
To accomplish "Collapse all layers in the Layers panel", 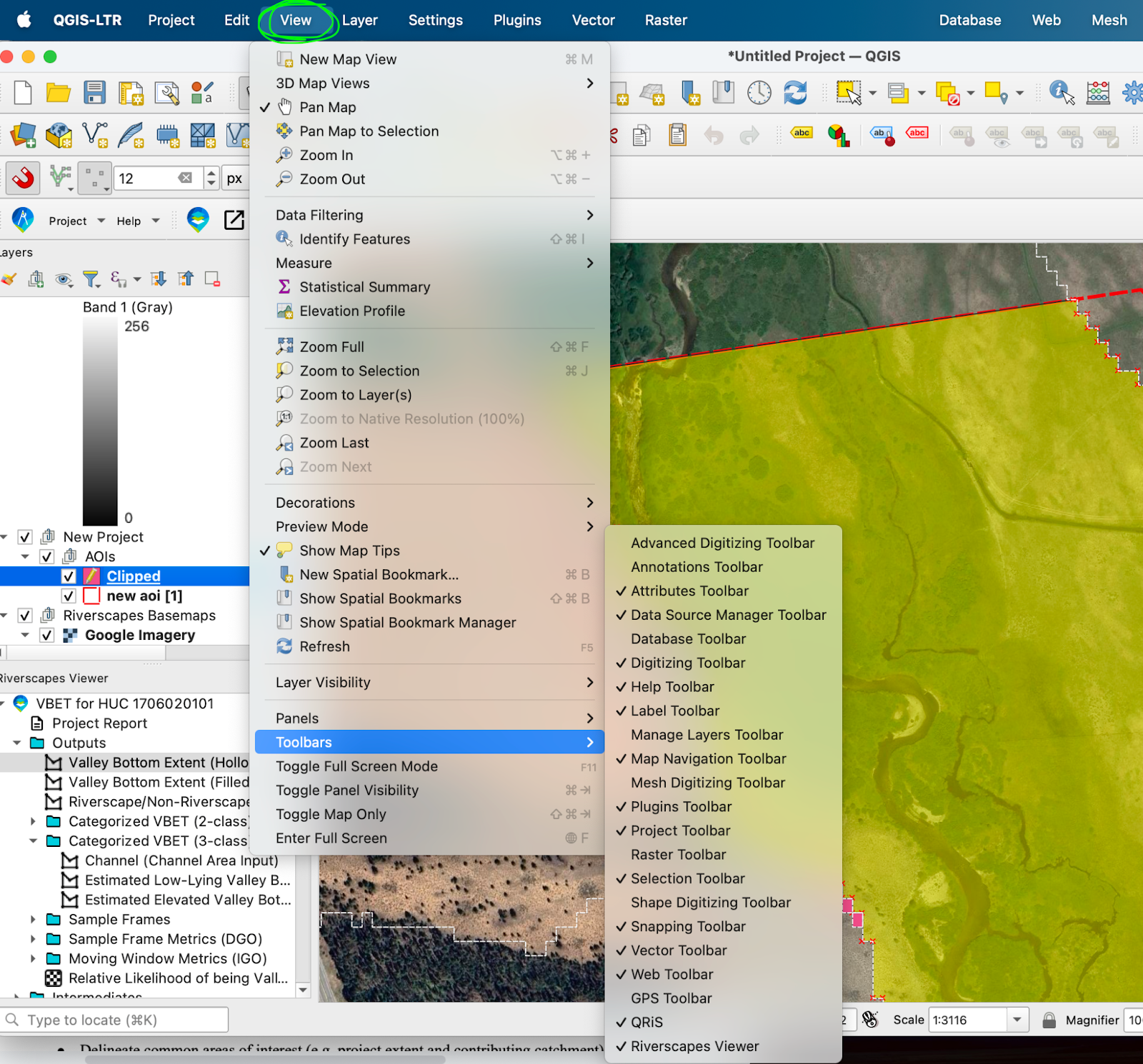I will click(186, 279).
